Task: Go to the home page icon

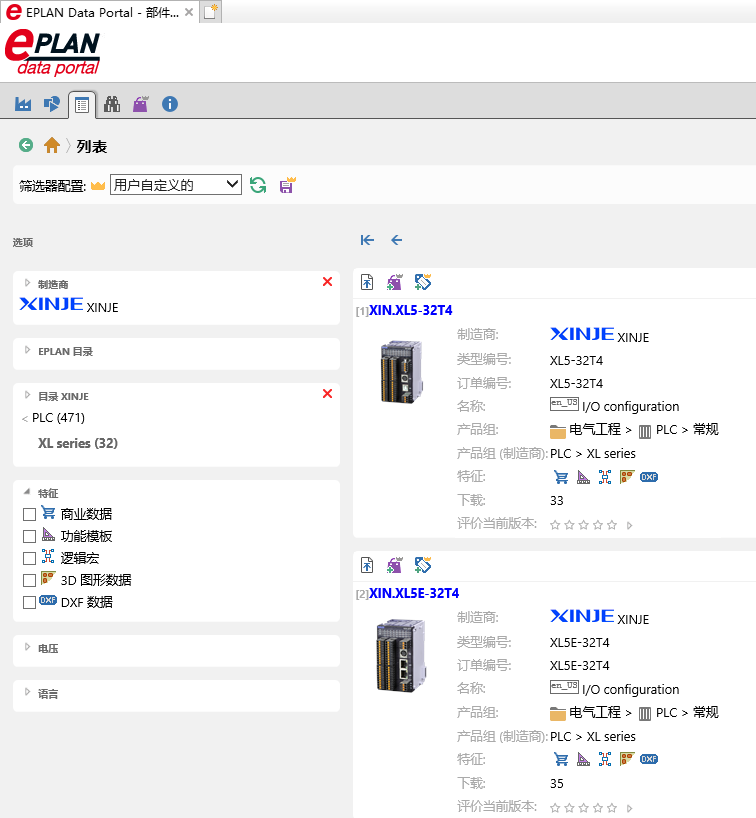Action: tap(52, 145)
